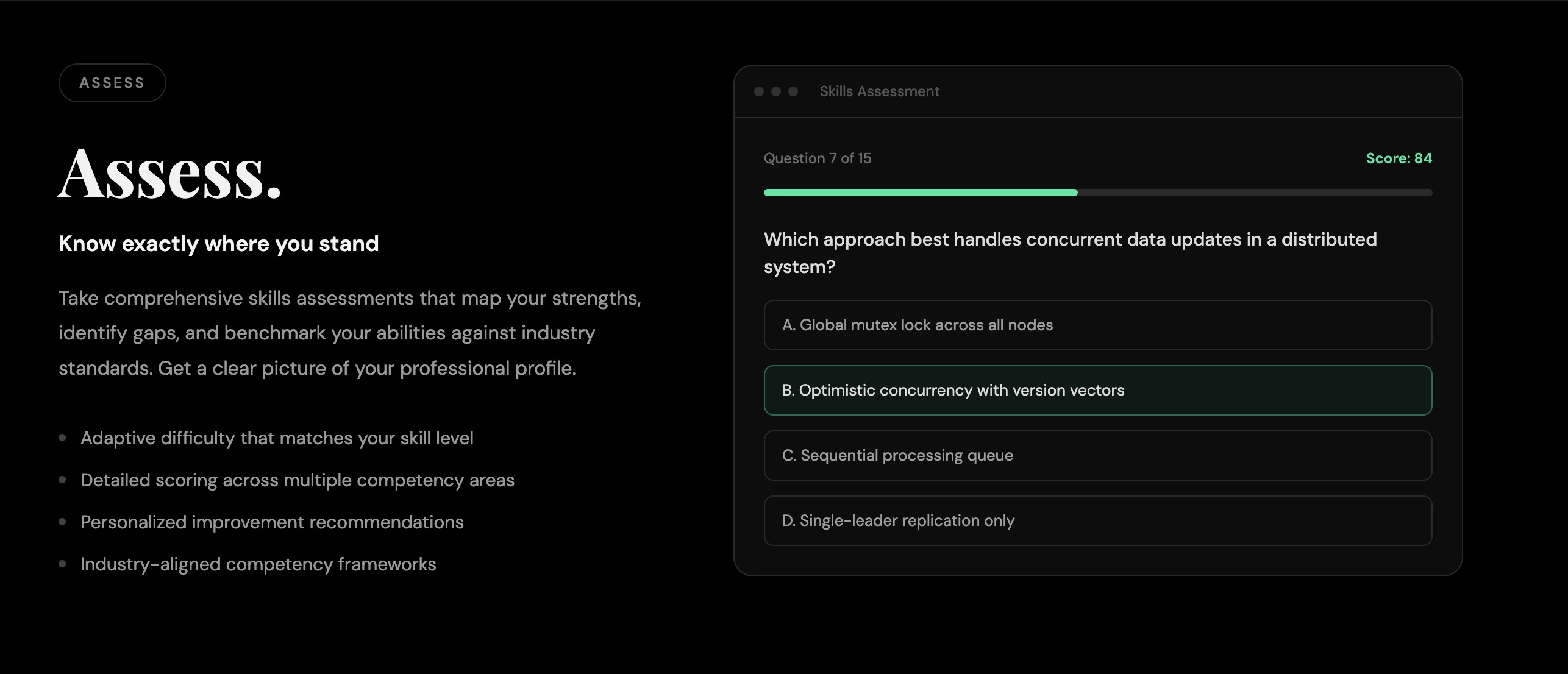Click unfilled portion of progress bar

click(x=1255, y=193)
